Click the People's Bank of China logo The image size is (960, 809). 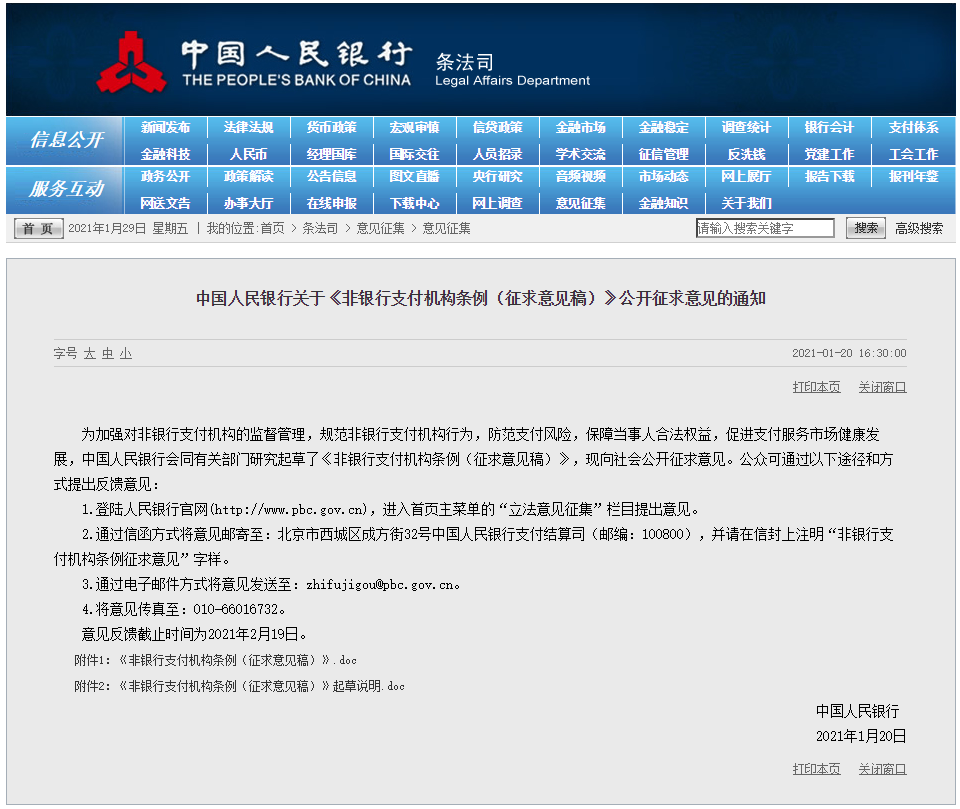(135, 60)
